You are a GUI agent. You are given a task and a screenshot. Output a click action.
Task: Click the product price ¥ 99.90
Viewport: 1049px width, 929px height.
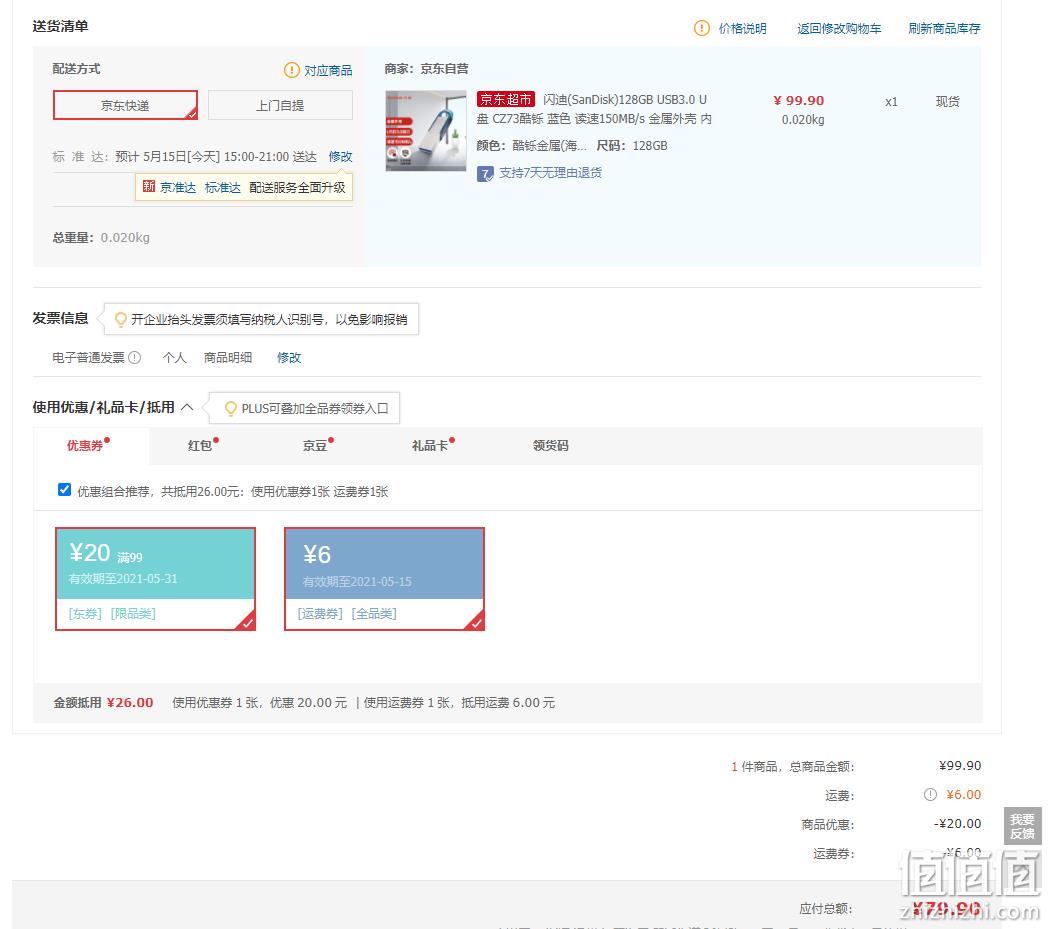(799, 100)
